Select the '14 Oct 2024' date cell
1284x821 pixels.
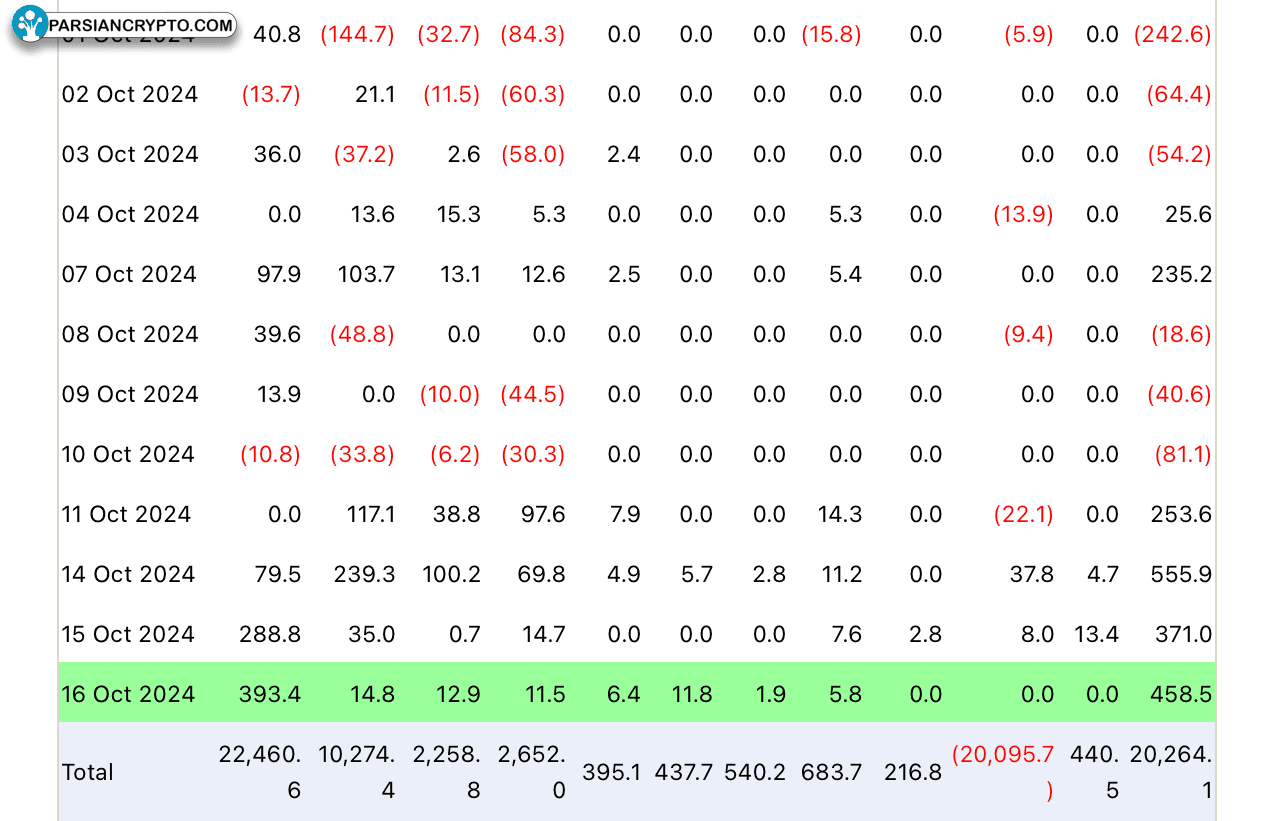click(x=128, y=574)
